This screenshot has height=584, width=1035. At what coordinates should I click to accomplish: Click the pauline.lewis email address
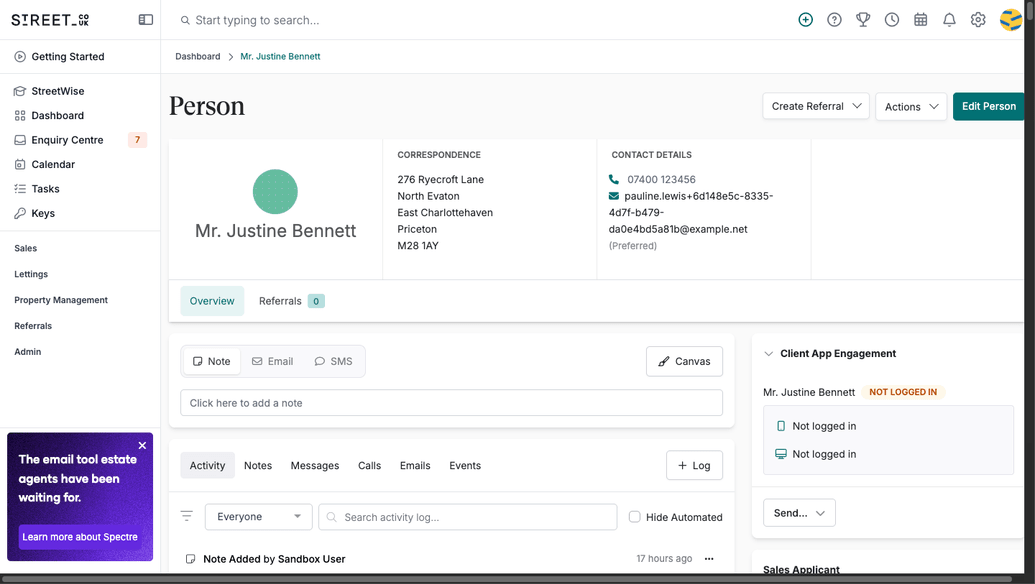[x=691, y=212]
